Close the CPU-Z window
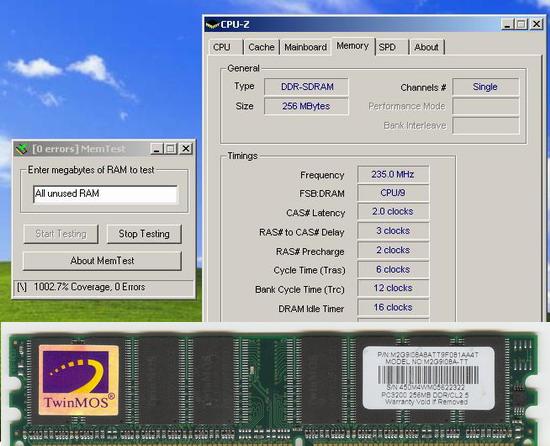The width and height of the screenshot is (550, 446). pyautogui.click(x=536, y=25)
